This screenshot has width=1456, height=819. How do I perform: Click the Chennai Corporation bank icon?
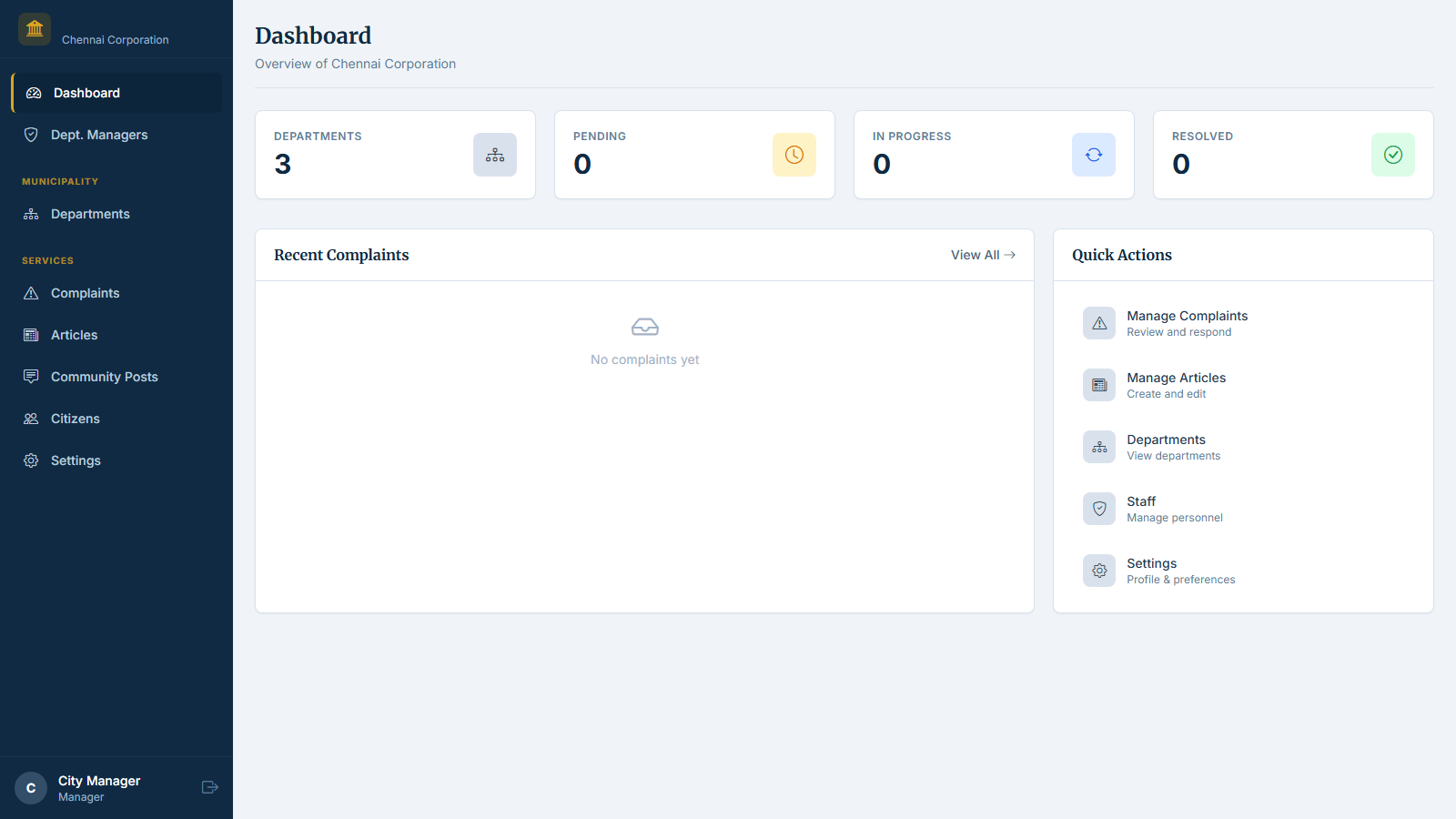click(x=34, y=28)
